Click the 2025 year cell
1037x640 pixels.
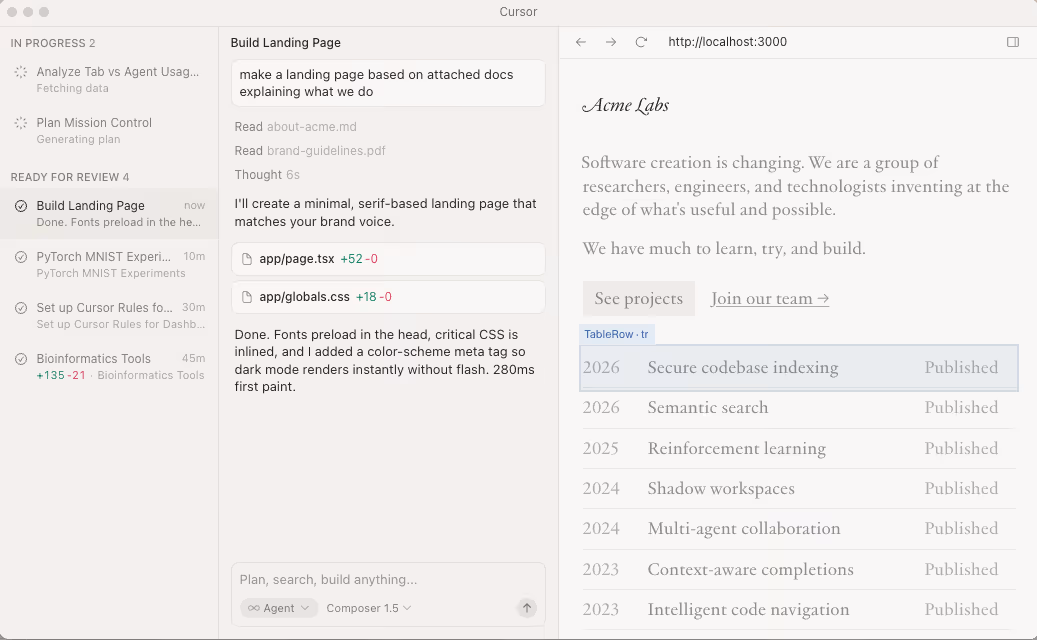pos(601,449)
